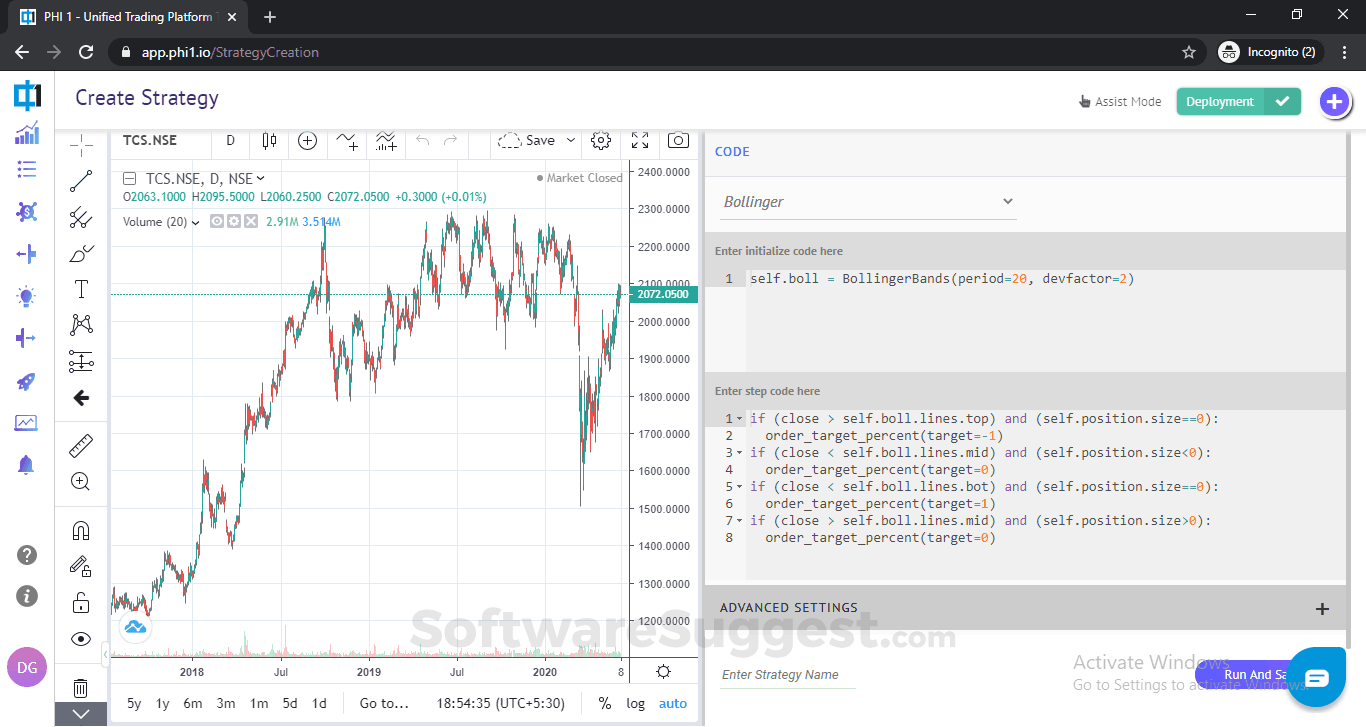Image resolution: width=1366 pixels, height=727 pixels.
Task: Pick the text annotation tool
Action: coord(81,289)
